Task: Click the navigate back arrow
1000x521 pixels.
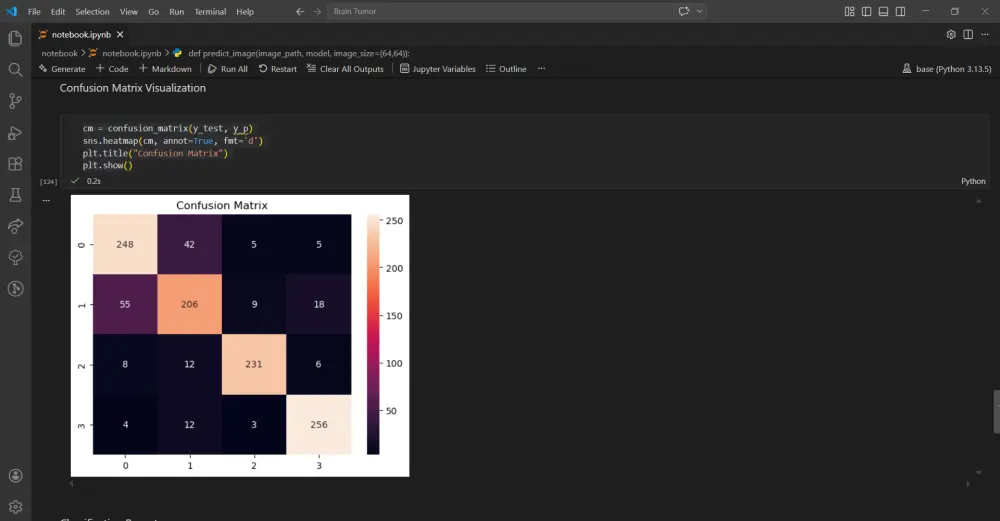Action: [300, 11]
